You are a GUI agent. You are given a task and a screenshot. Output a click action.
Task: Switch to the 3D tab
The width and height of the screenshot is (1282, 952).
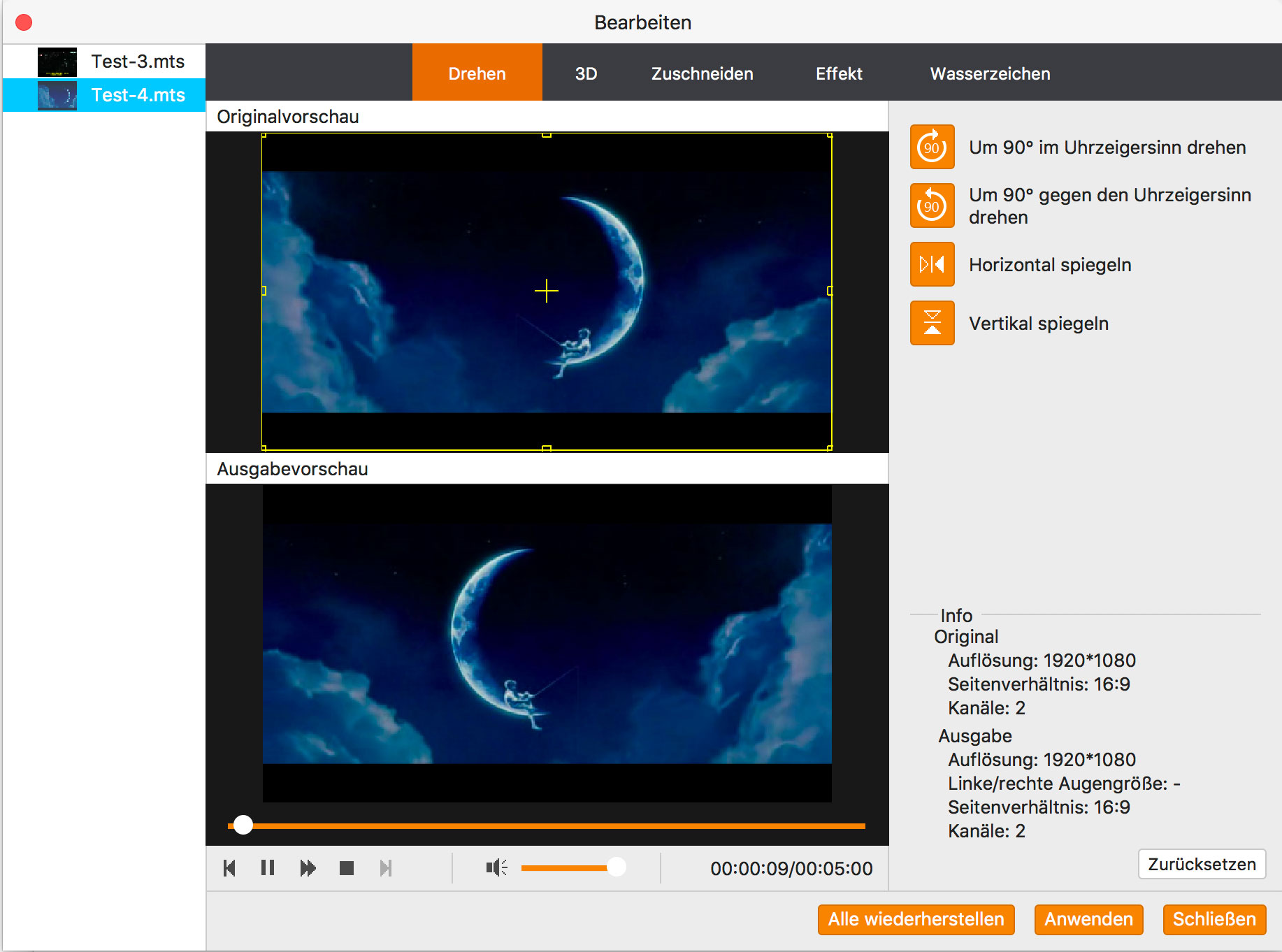point(586,73)
